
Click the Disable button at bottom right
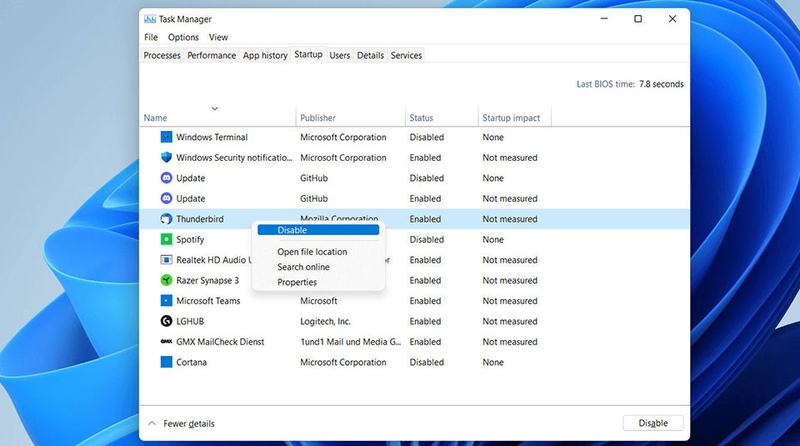pyautogui.click(x=653, y=423)
